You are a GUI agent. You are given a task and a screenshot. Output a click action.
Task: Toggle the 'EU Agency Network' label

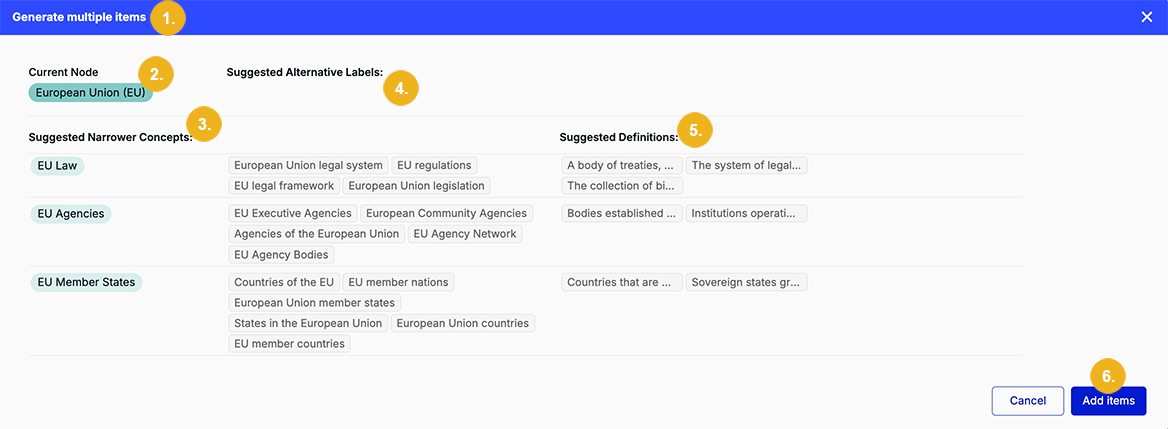[x=465, y=234]
